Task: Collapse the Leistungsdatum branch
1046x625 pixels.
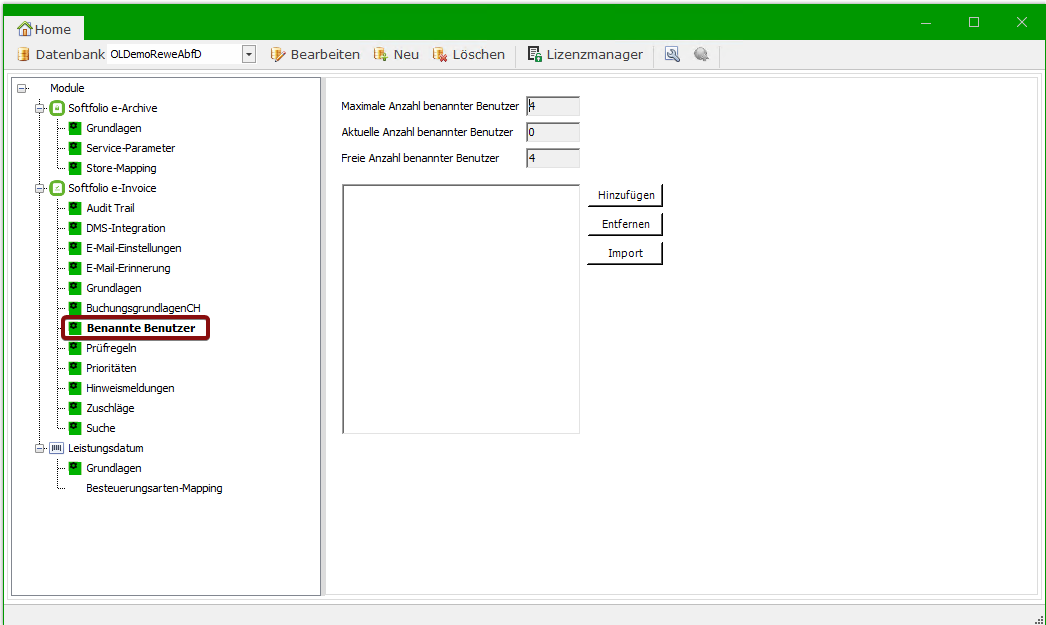Action: coord(40,448)
